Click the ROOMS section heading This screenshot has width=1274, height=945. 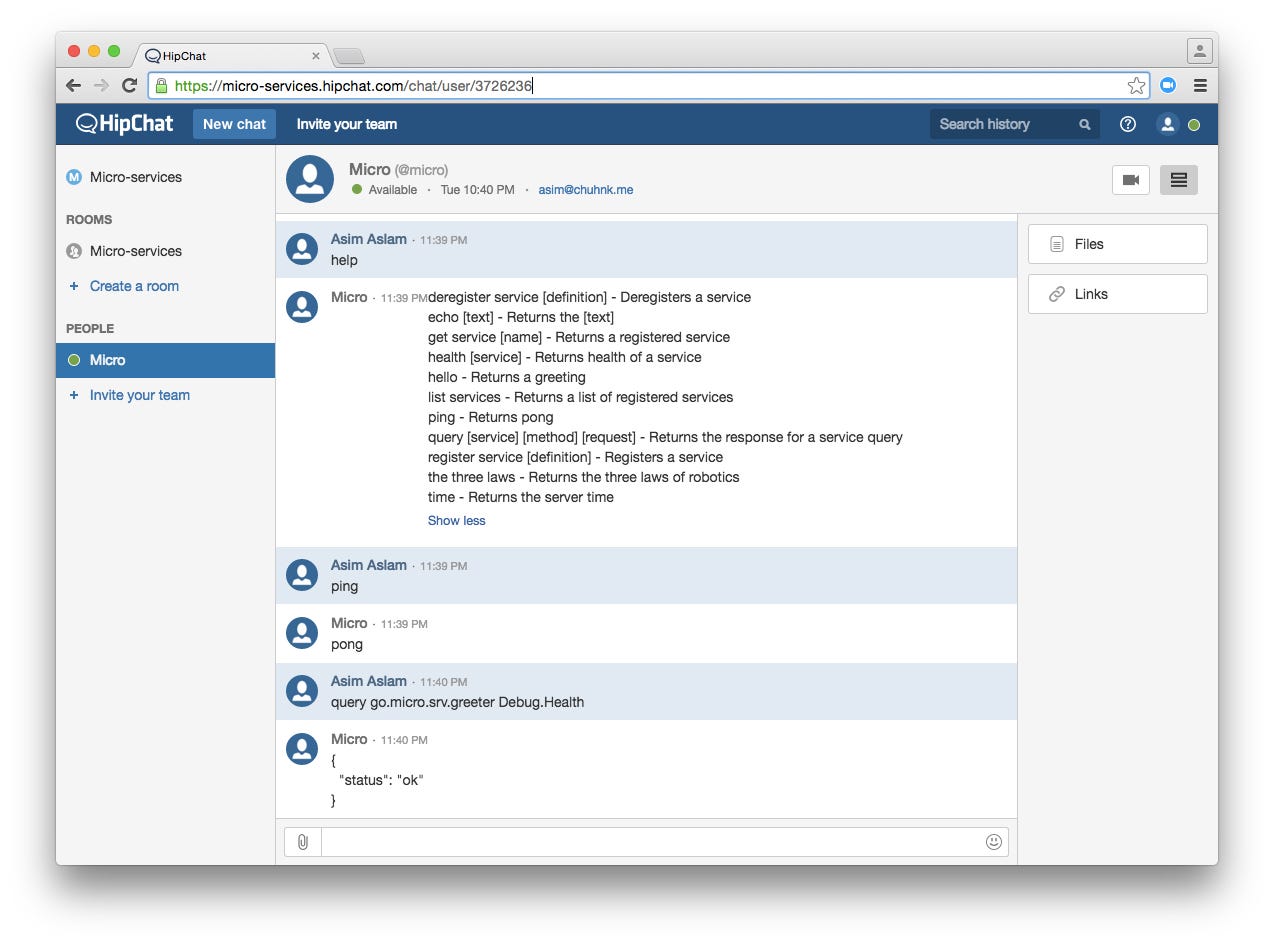click(89, 220)
